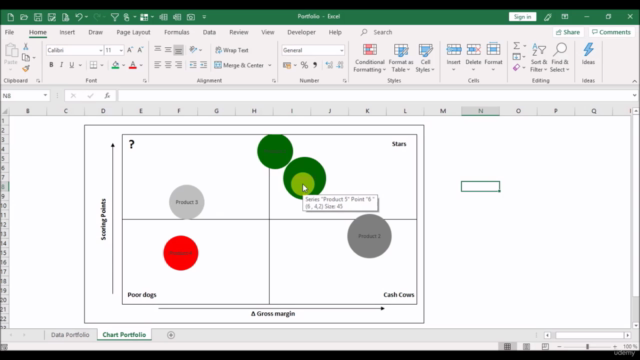Click the camera tool in quick access toolbar
The image size is (640, 360).
click(x=191, y=17)
